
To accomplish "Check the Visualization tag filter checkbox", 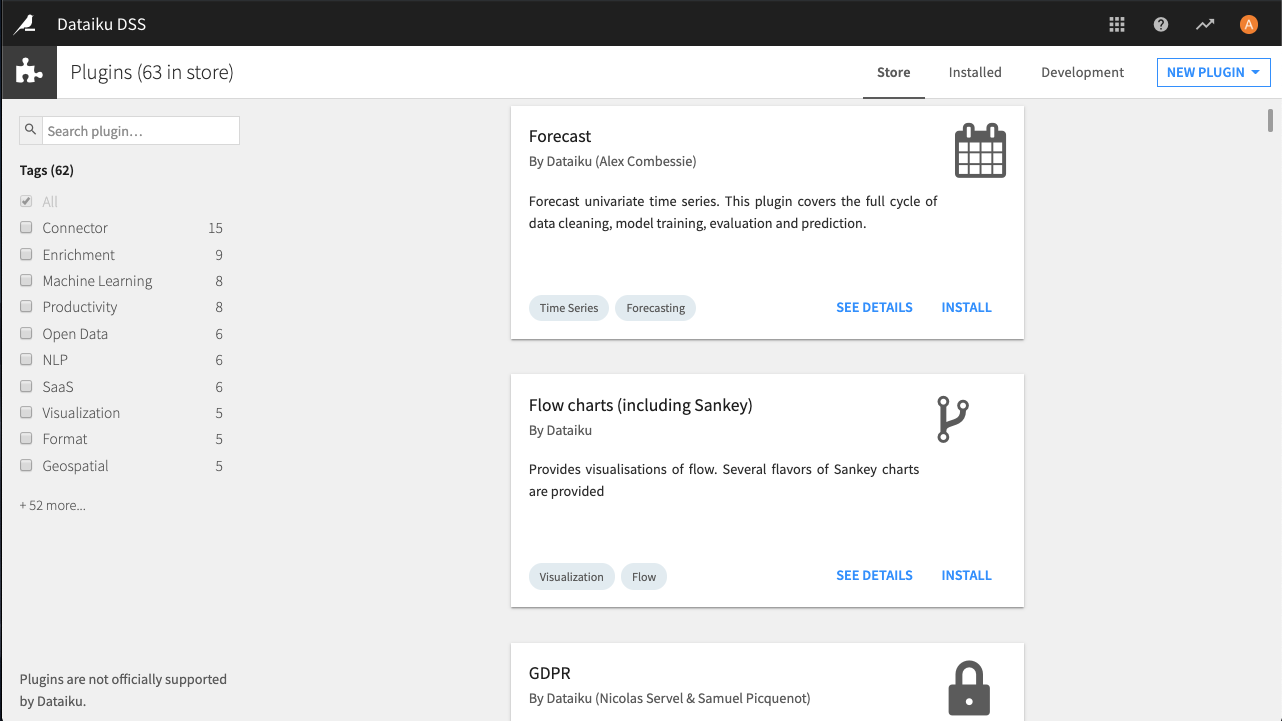I will (x=26, y=412).
